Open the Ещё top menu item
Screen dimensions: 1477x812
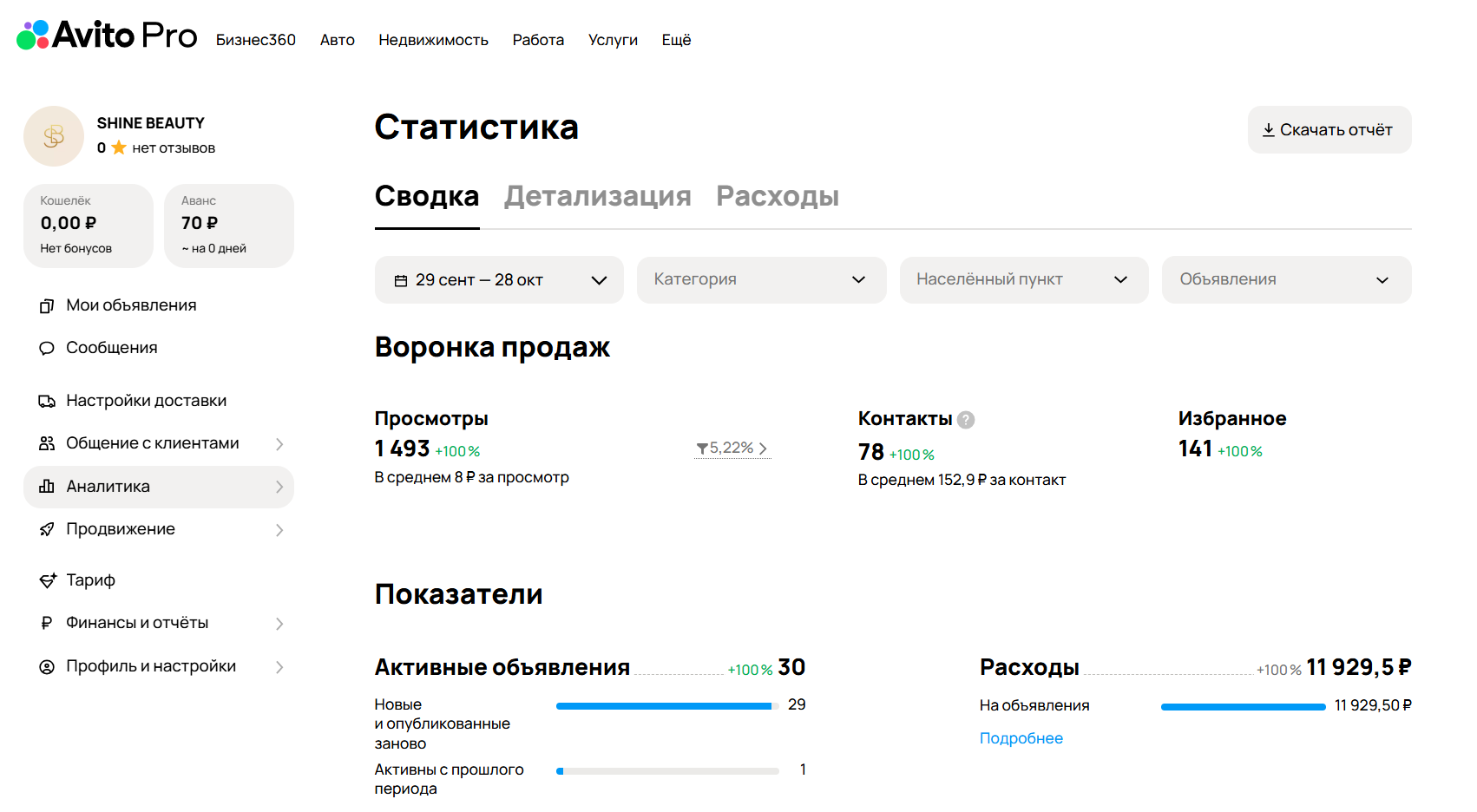[676, 40]
